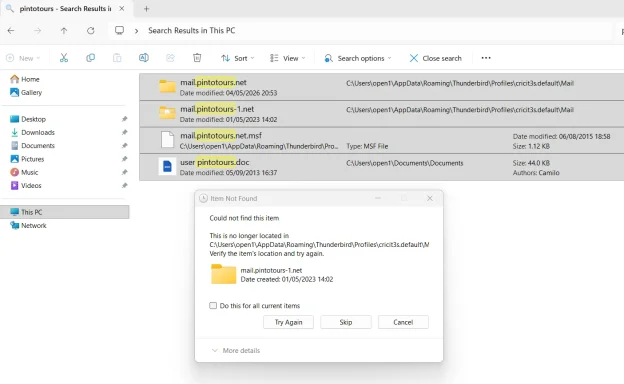Unpin Music using its pin icon
This screenshot has height=384, width=624.
125,172
